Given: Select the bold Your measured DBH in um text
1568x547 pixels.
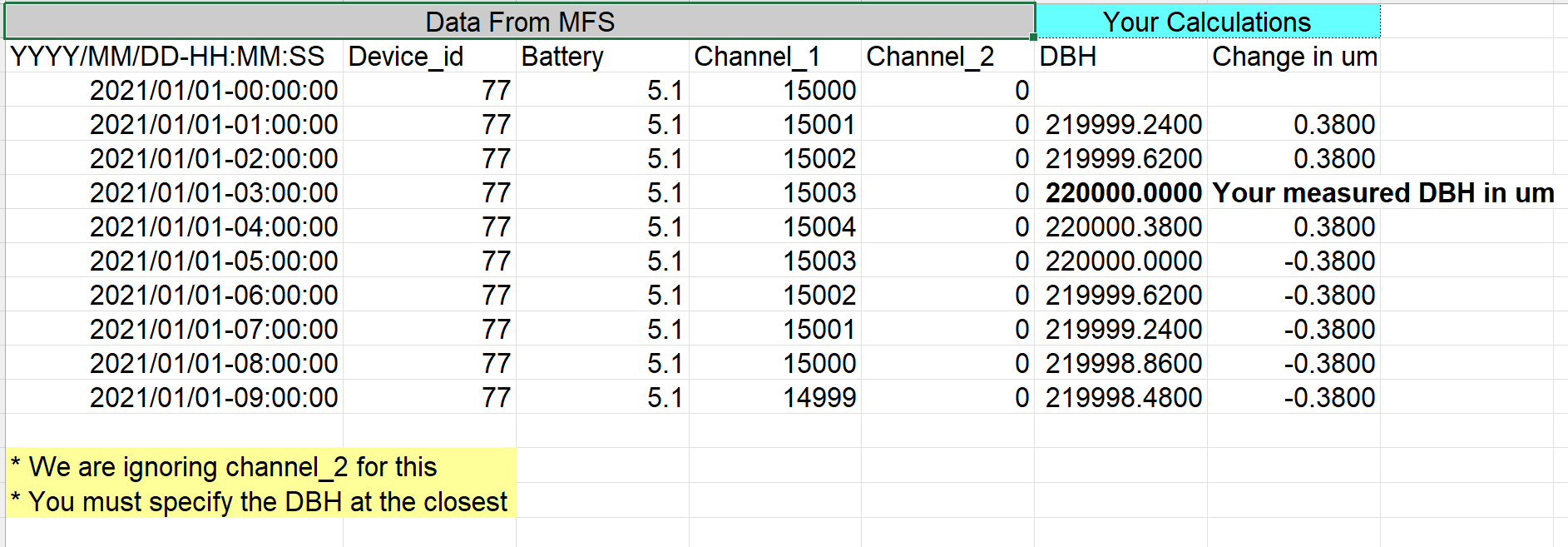Looking at the screenshot, I should (x=1383, y=193).
